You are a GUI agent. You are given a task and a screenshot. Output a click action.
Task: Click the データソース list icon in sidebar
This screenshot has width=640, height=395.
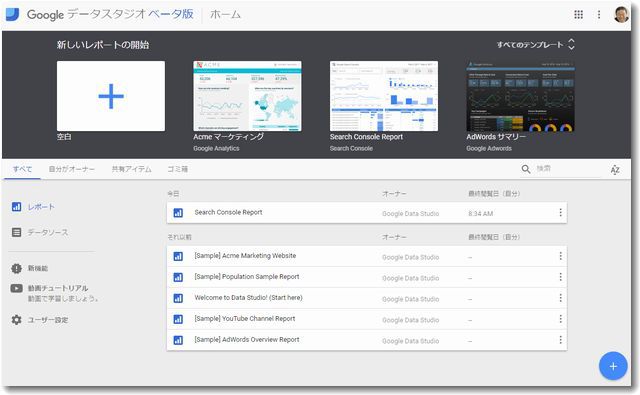click(x=16, y=233)
